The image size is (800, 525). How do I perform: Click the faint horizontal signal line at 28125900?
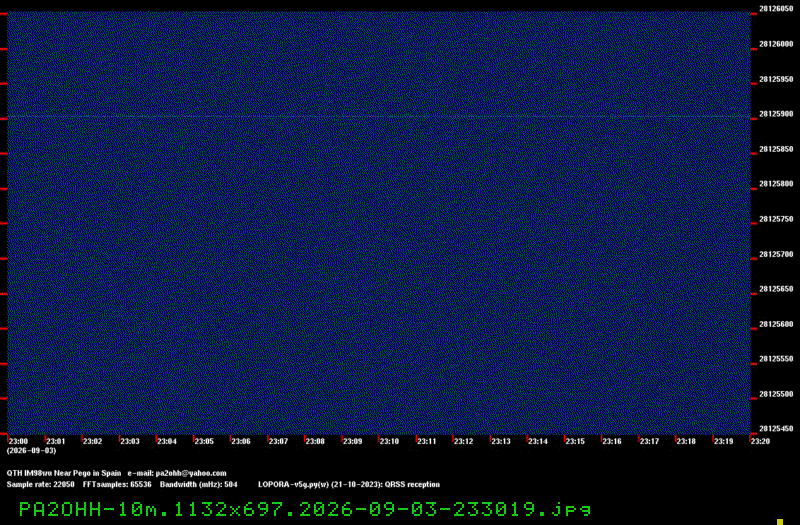pos(379,117)
